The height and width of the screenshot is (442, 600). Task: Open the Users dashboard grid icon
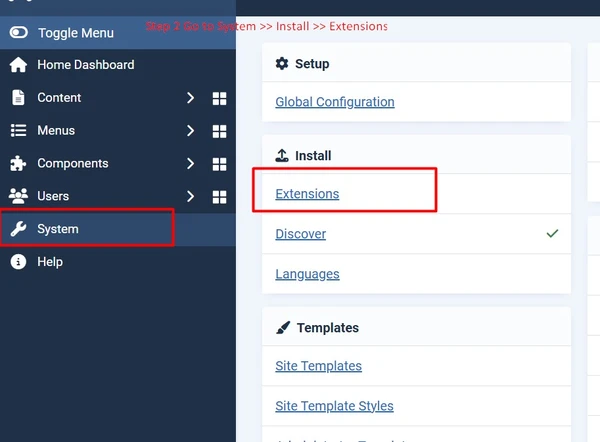pyautogui.click(x=219, y=197)
